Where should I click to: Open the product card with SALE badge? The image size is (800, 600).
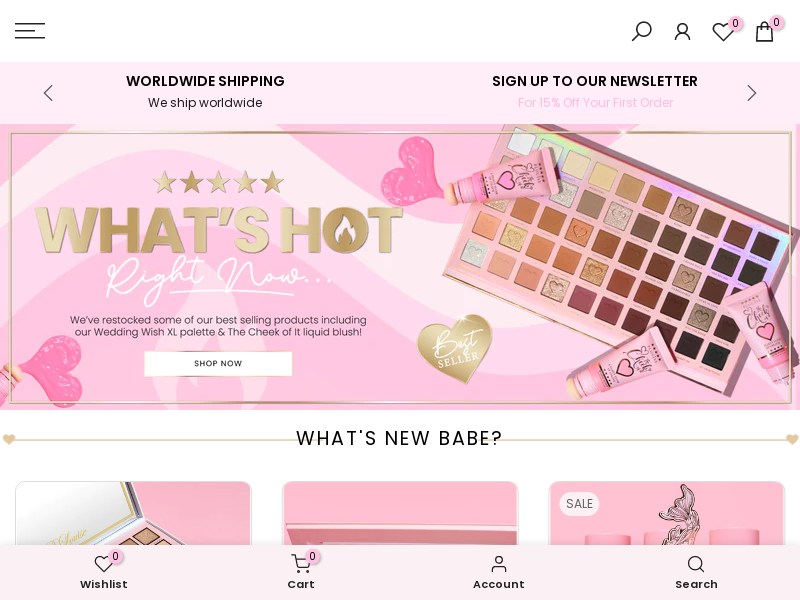pos(666,513)
